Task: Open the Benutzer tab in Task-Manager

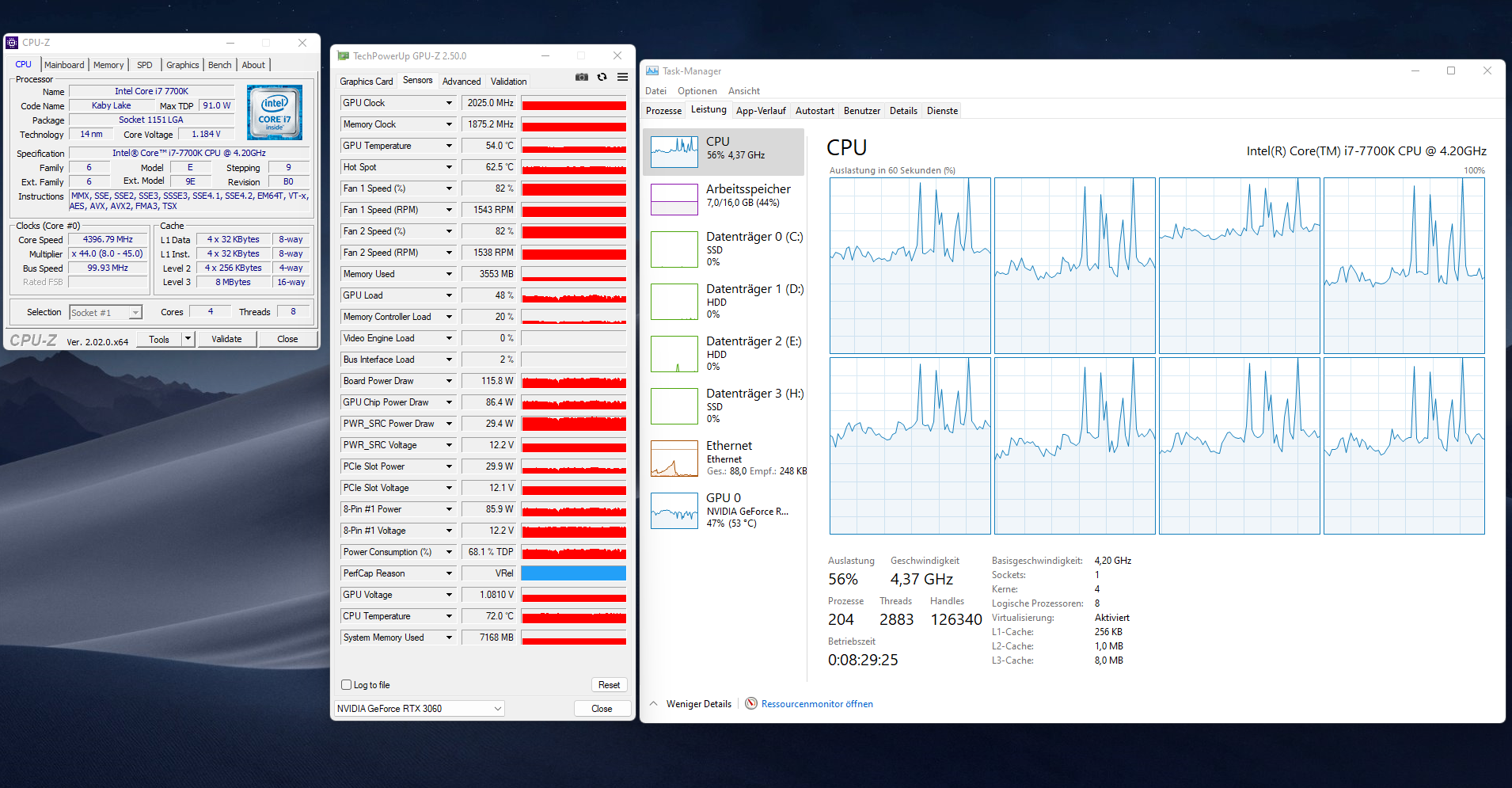Action: pos(862,111)
